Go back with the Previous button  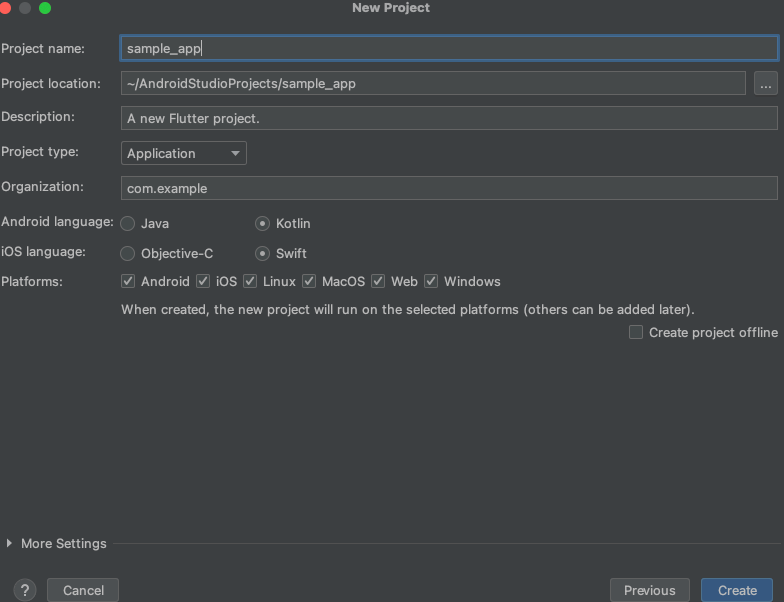(650, 590)
